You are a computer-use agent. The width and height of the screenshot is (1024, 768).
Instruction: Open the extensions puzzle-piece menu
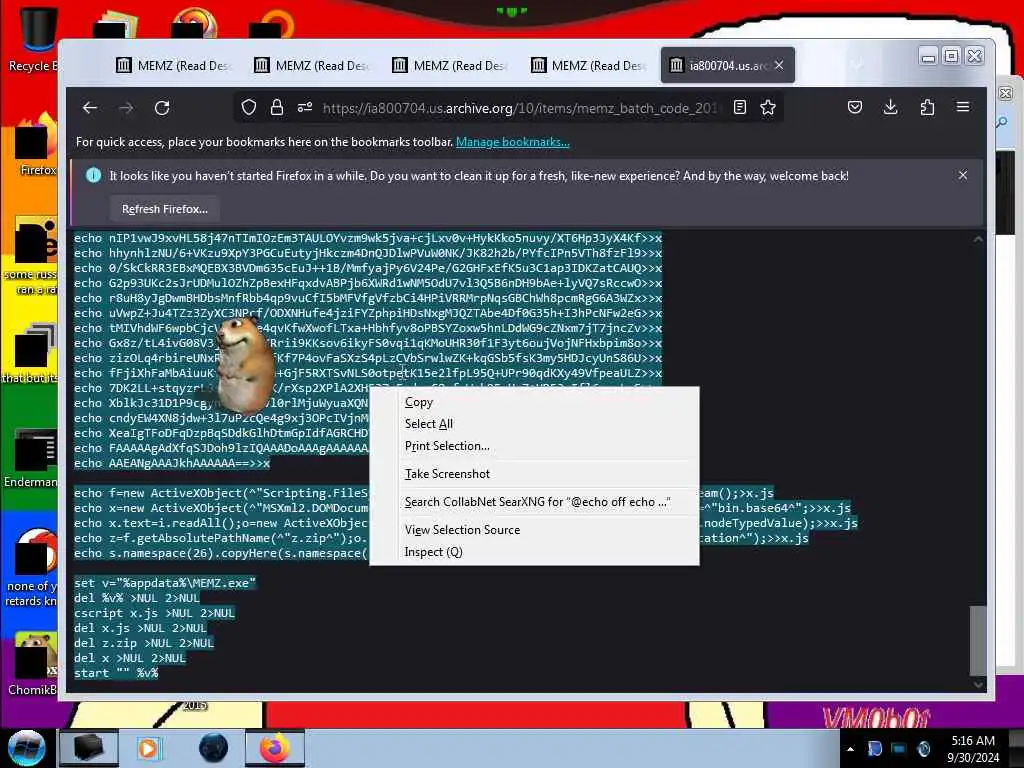(x=927, y=108)
